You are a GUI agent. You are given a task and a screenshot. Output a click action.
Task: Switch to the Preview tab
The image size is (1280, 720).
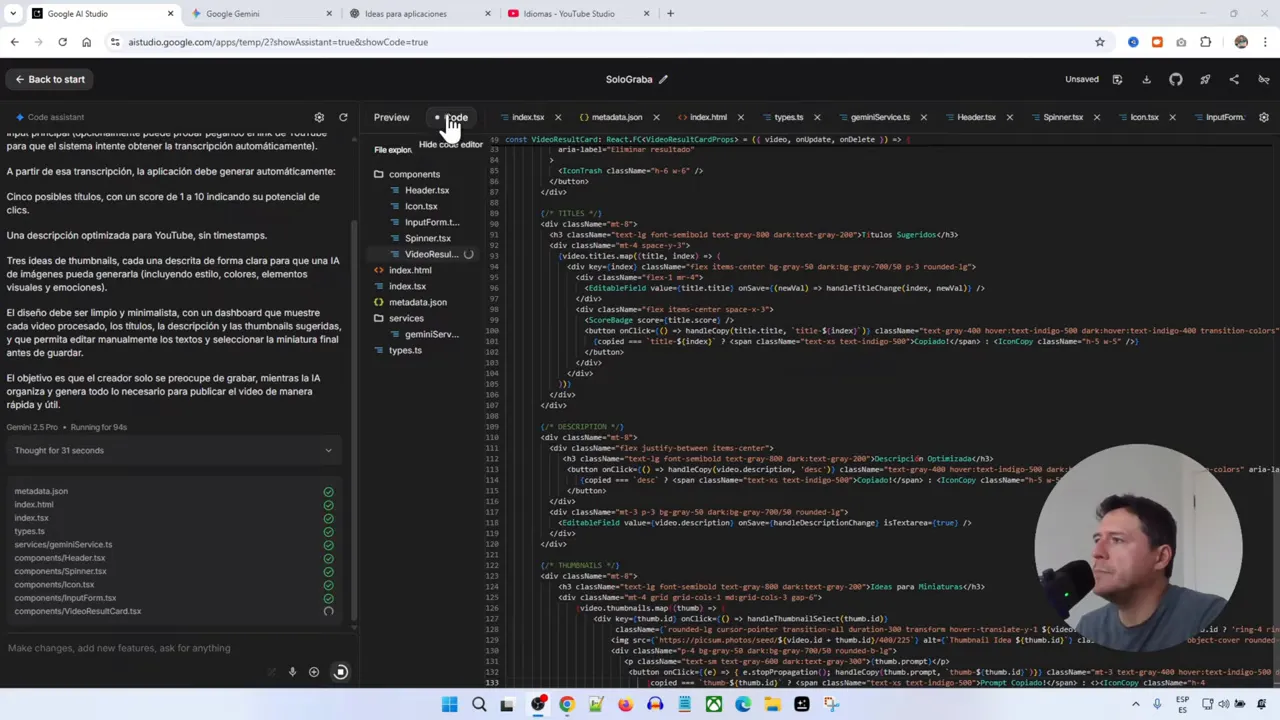pyautogui.click(x=391, y=117)
